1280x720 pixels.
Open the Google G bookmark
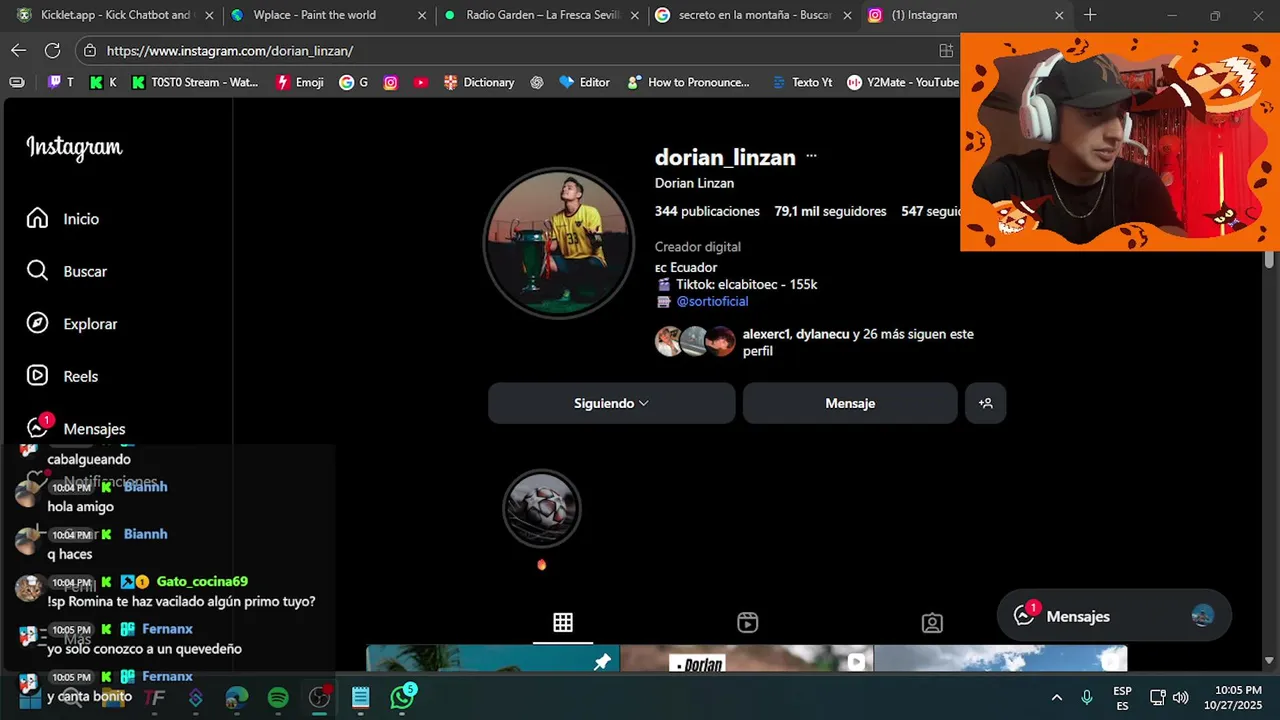pyautogui.click(x=354, y=82)
